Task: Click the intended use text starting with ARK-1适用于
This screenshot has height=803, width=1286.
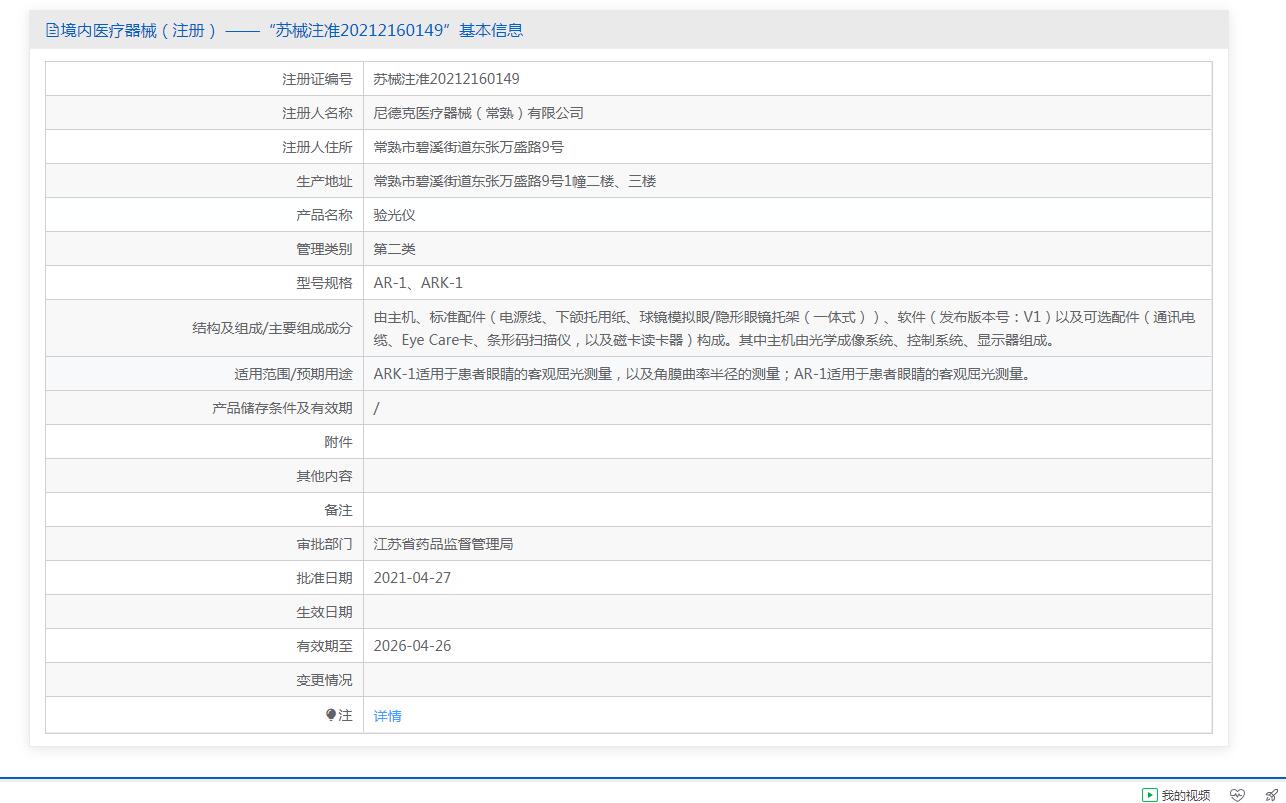Action: [x=701, y=374]
